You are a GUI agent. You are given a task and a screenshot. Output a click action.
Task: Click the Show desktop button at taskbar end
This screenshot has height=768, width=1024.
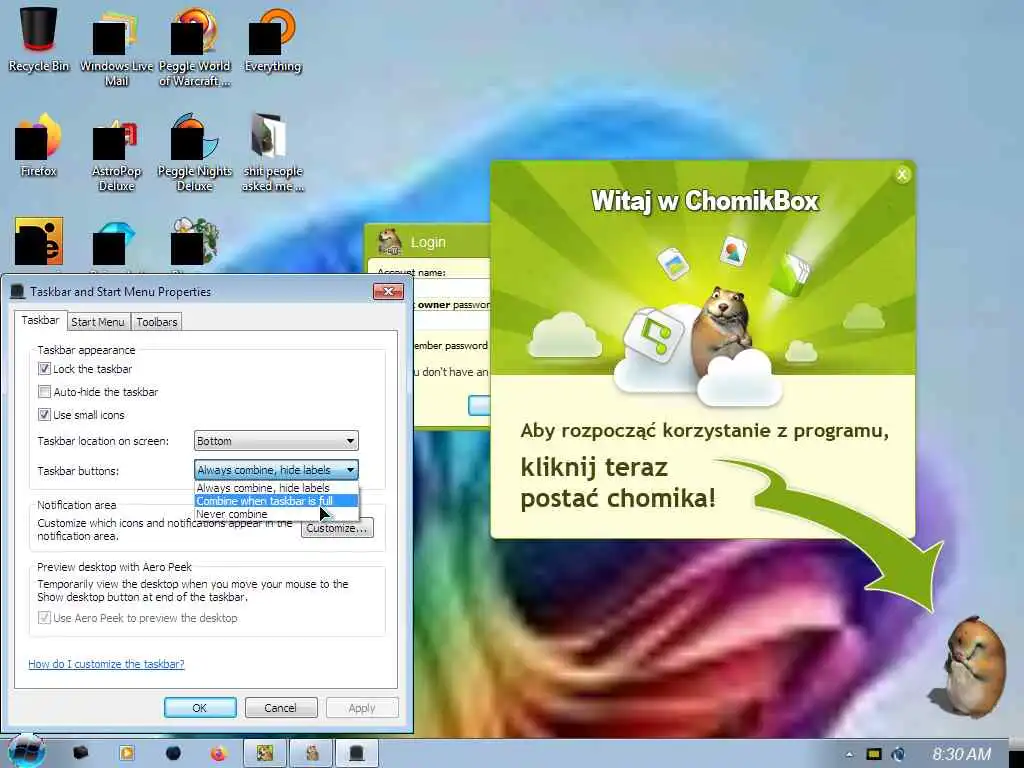[1017, 754]
